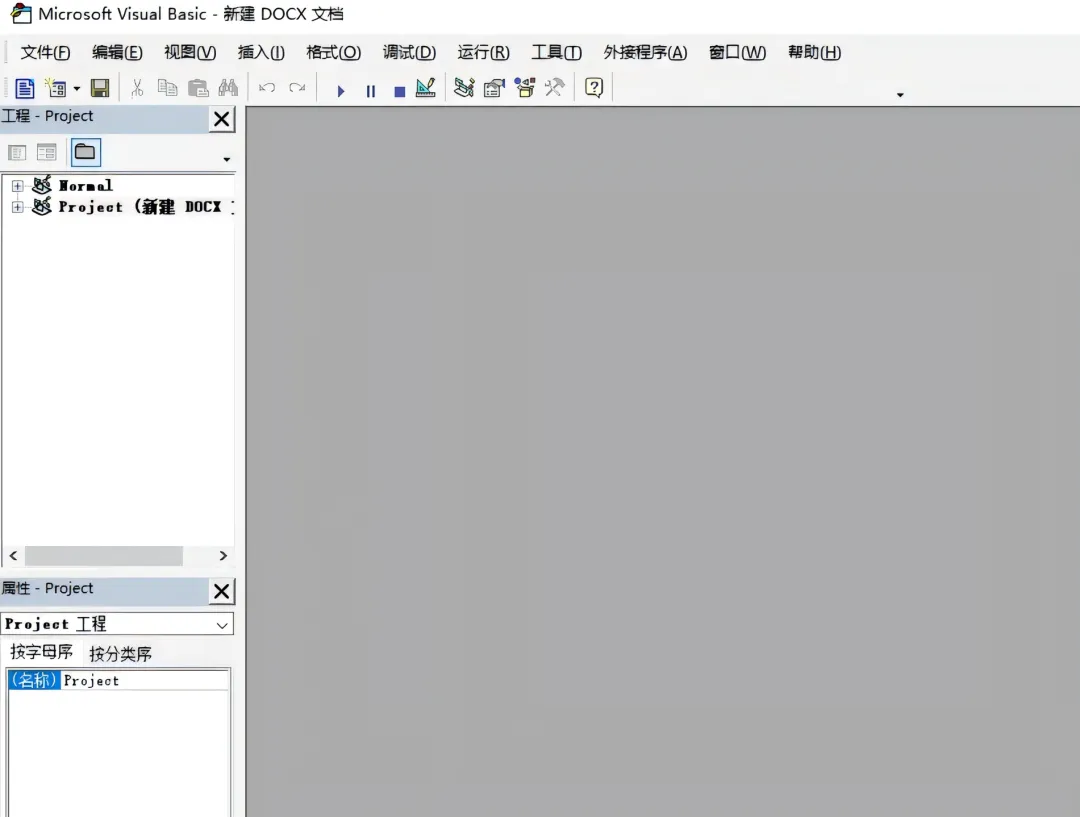Close the 属性 - Project panel
This screenshot has height=817, width=1080.
click(x=222, y=591)
